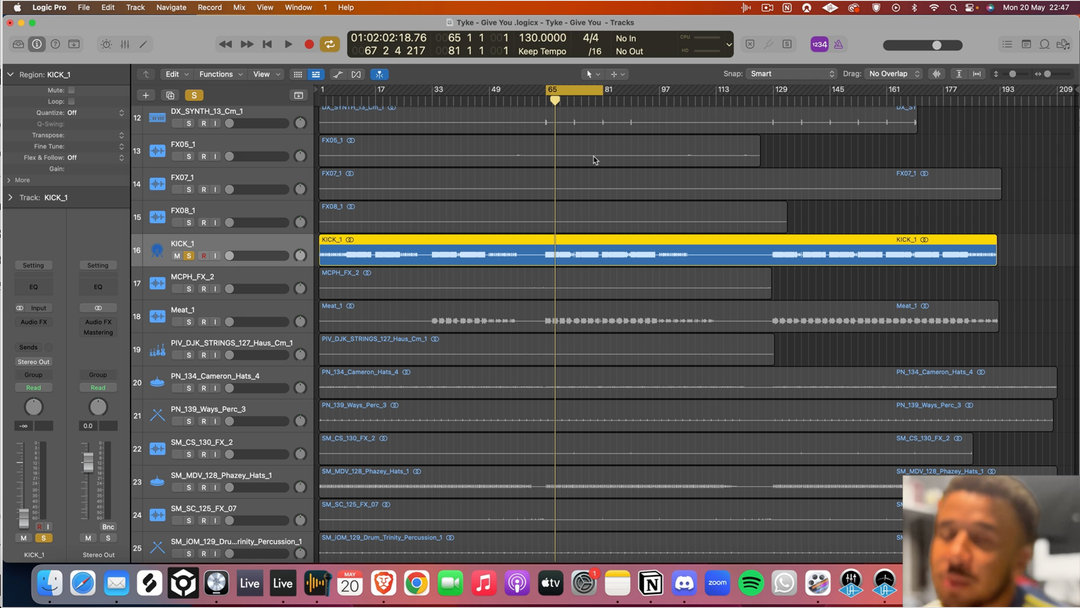The width and height of the screenshot is (1080, 608).
Task: Click the EQ button on Stereo Out strip
Action: tap(97, 287)
